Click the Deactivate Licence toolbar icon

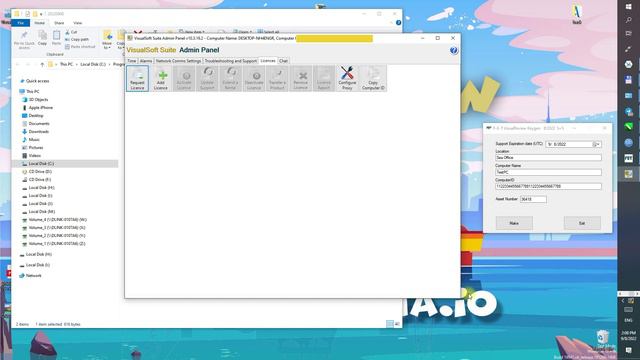pyautogui.click(x=254, y=78)
